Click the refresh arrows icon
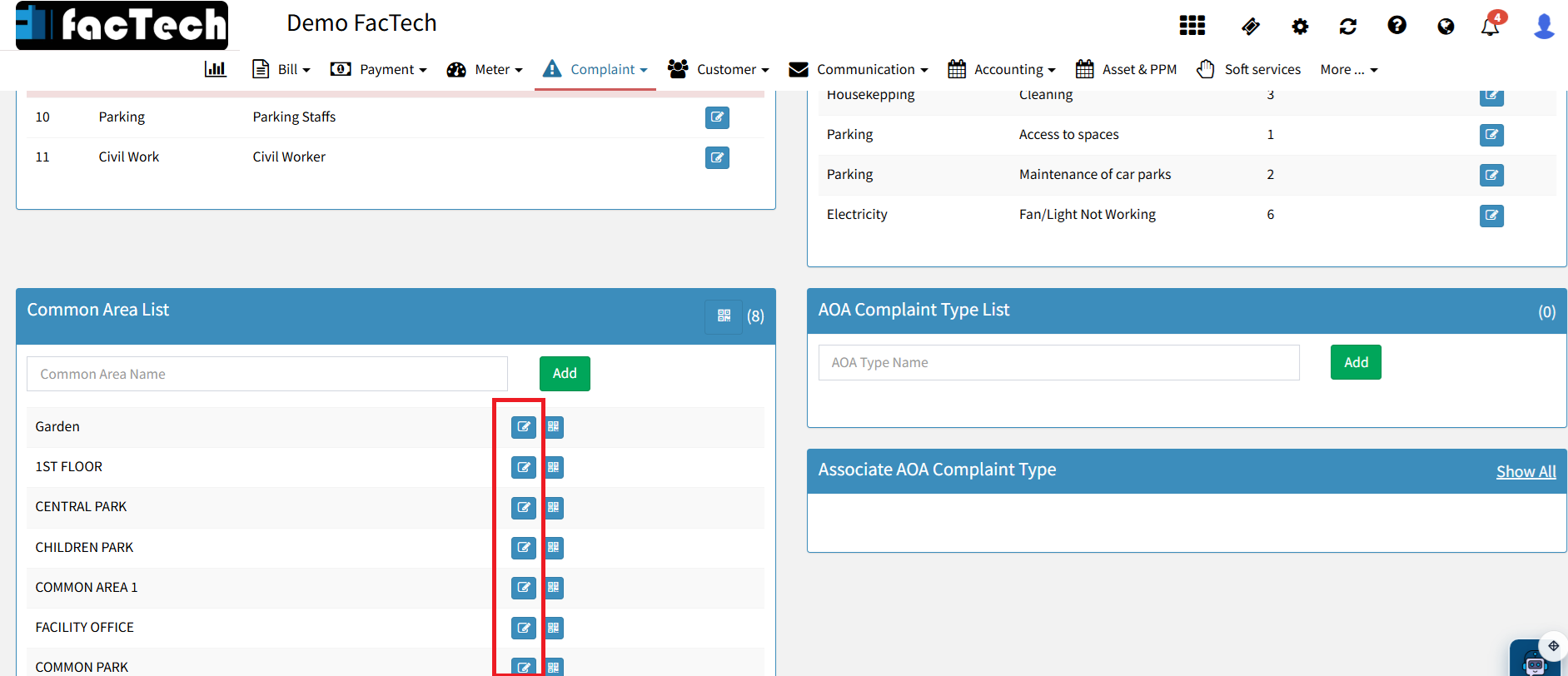The width and height of the screenshot is (1568, 676). click(1347, 27)
